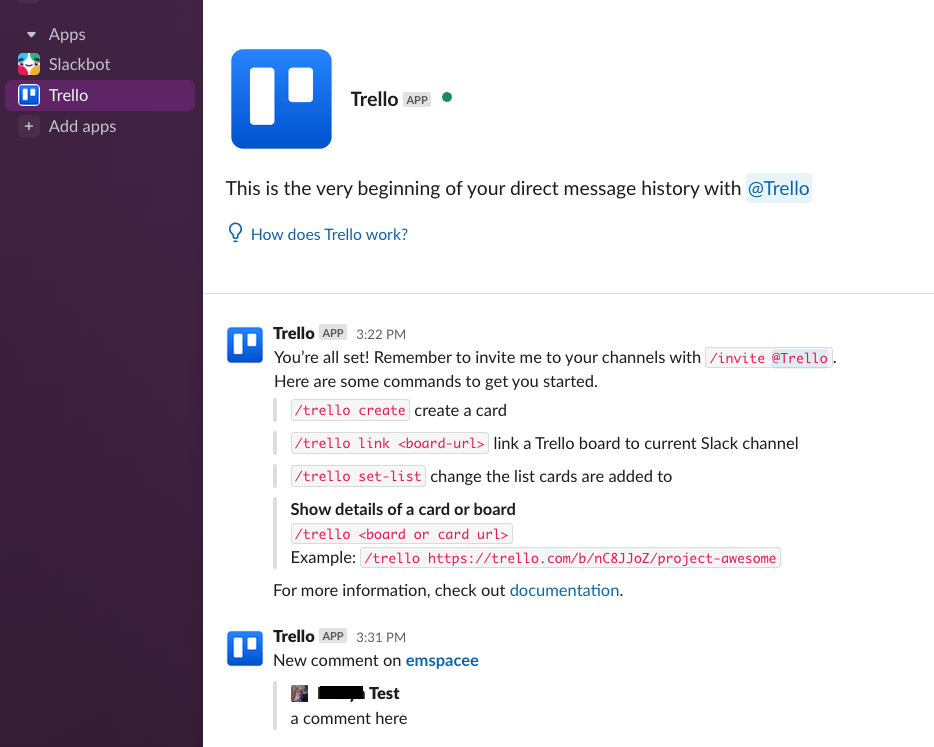Click the Trello avatar on 3:22 PM message
This screenshot has width=934, height=747.
coord(245,344)
